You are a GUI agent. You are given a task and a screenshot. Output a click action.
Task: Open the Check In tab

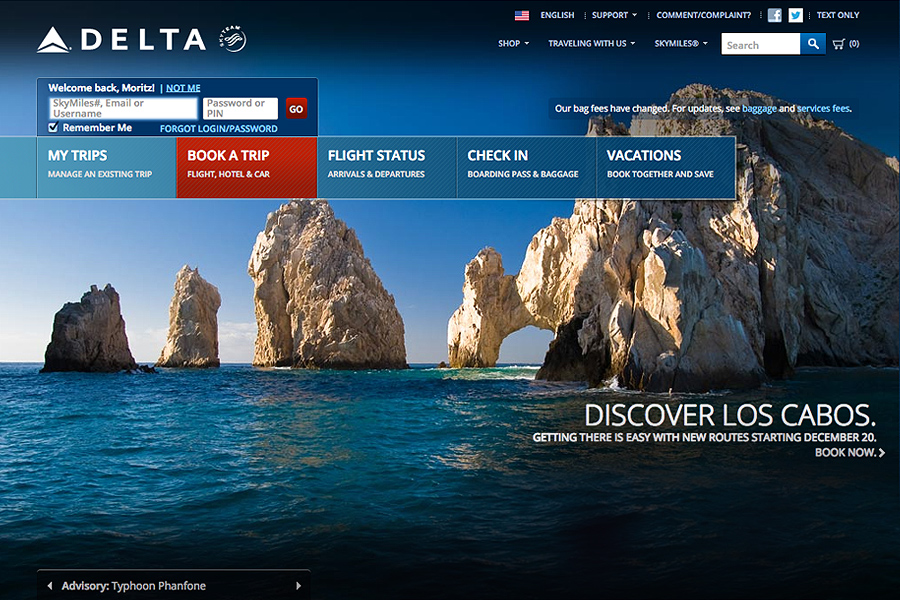click(526, 167)
